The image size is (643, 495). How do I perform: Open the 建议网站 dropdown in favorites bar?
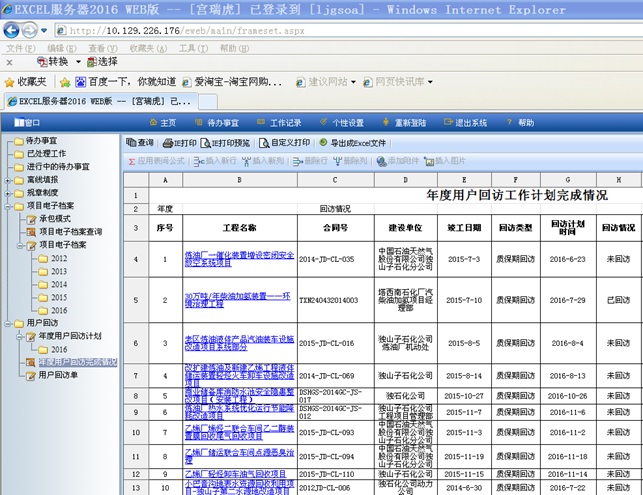(328, 82)
